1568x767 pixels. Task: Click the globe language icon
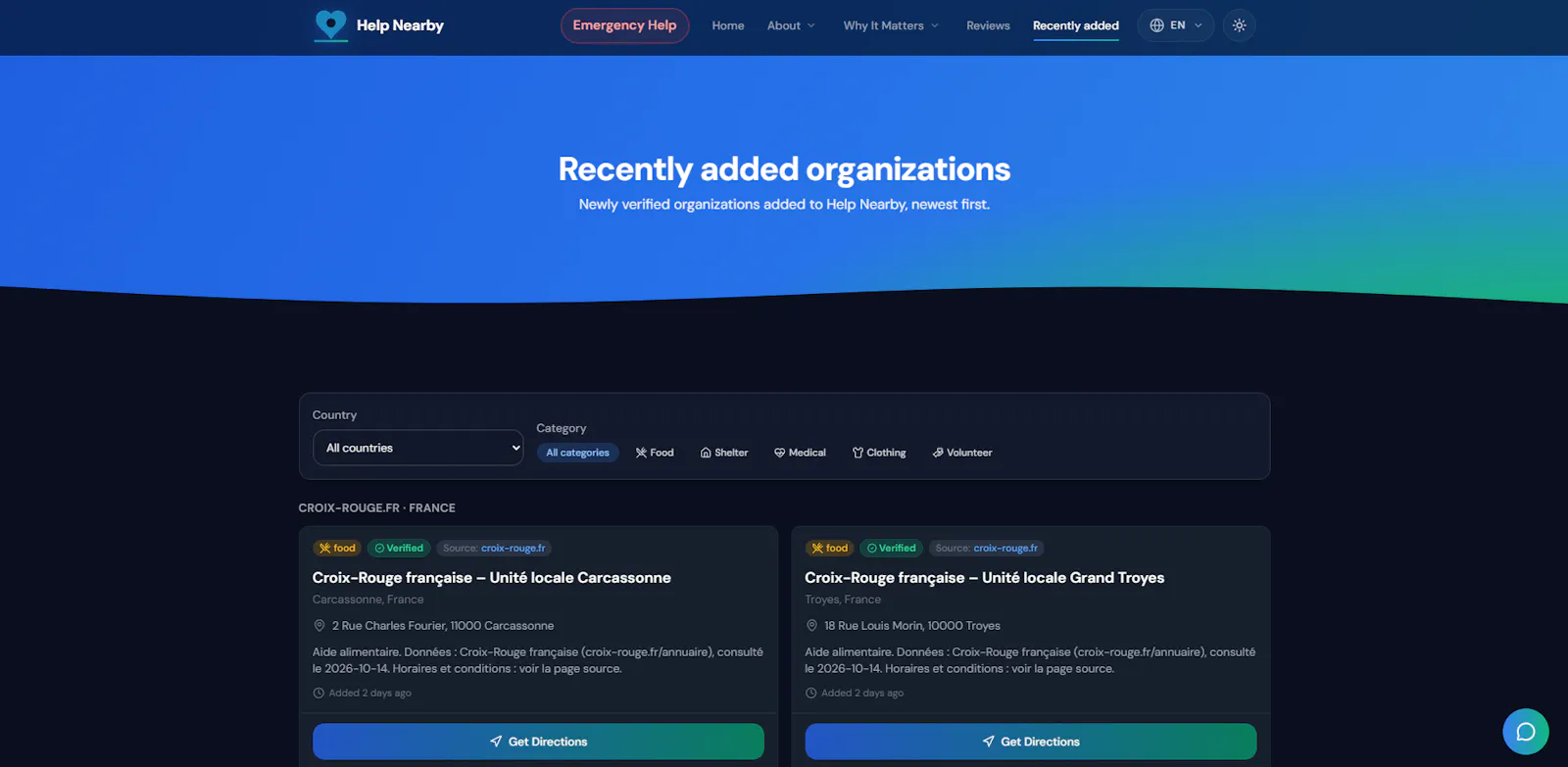(1157, 25)
